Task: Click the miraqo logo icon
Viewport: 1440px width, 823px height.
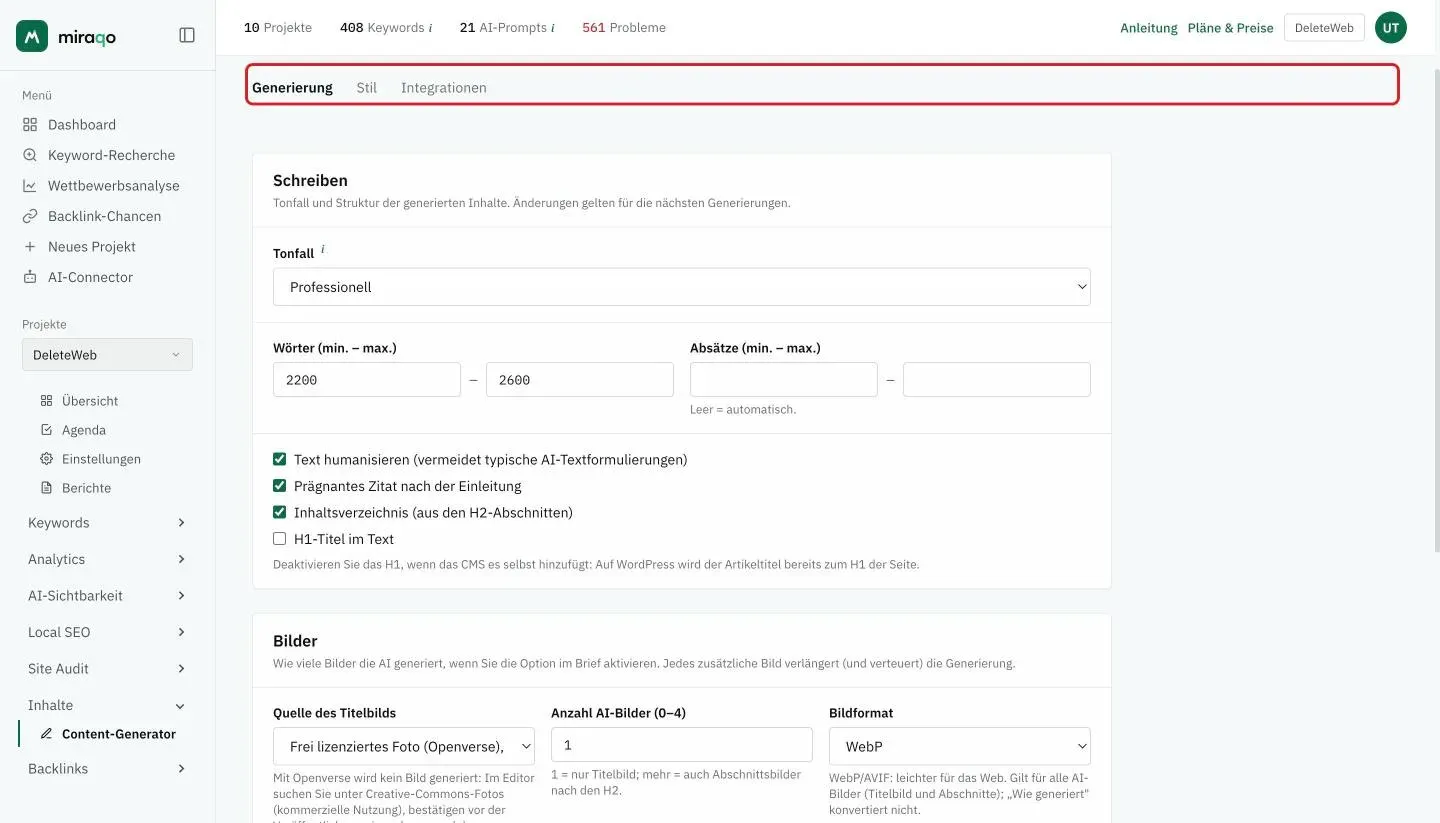Action: 32,36
